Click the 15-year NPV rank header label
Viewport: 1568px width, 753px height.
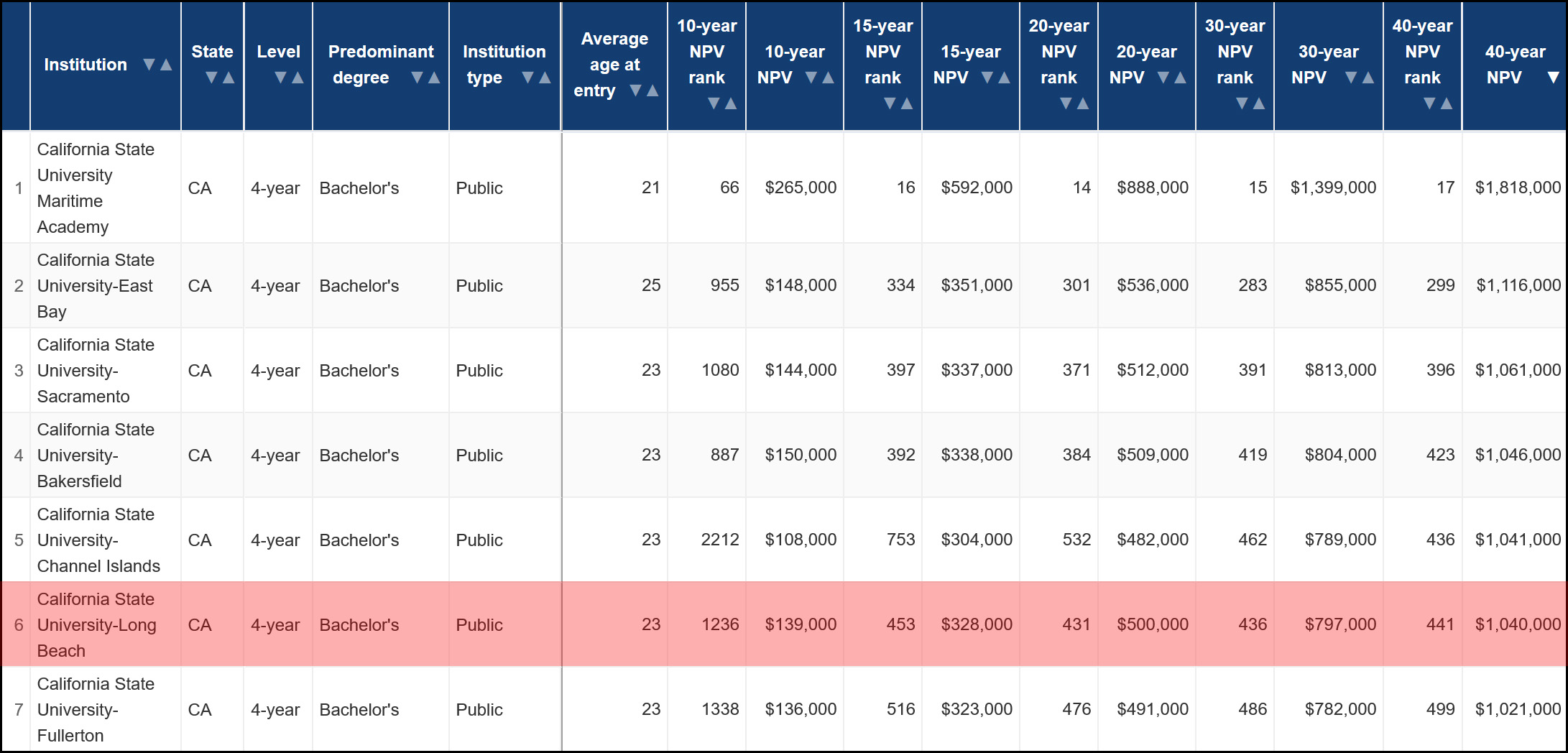click(882, 52)
